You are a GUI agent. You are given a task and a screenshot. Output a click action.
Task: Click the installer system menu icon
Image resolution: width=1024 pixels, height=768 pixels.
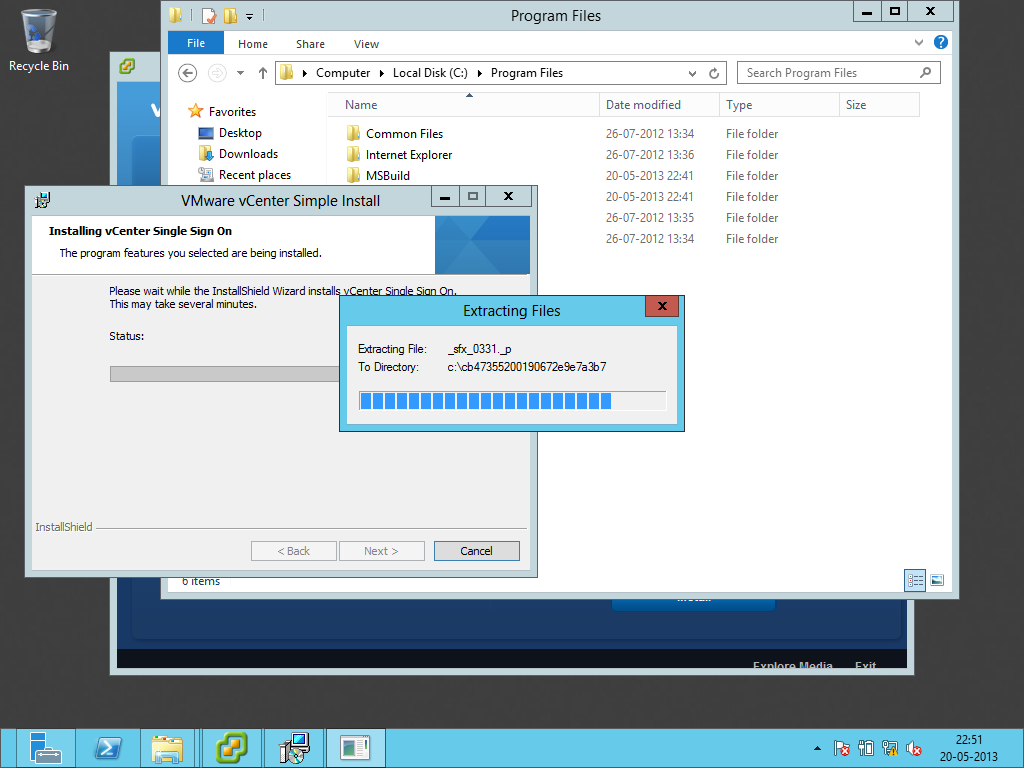42,200
